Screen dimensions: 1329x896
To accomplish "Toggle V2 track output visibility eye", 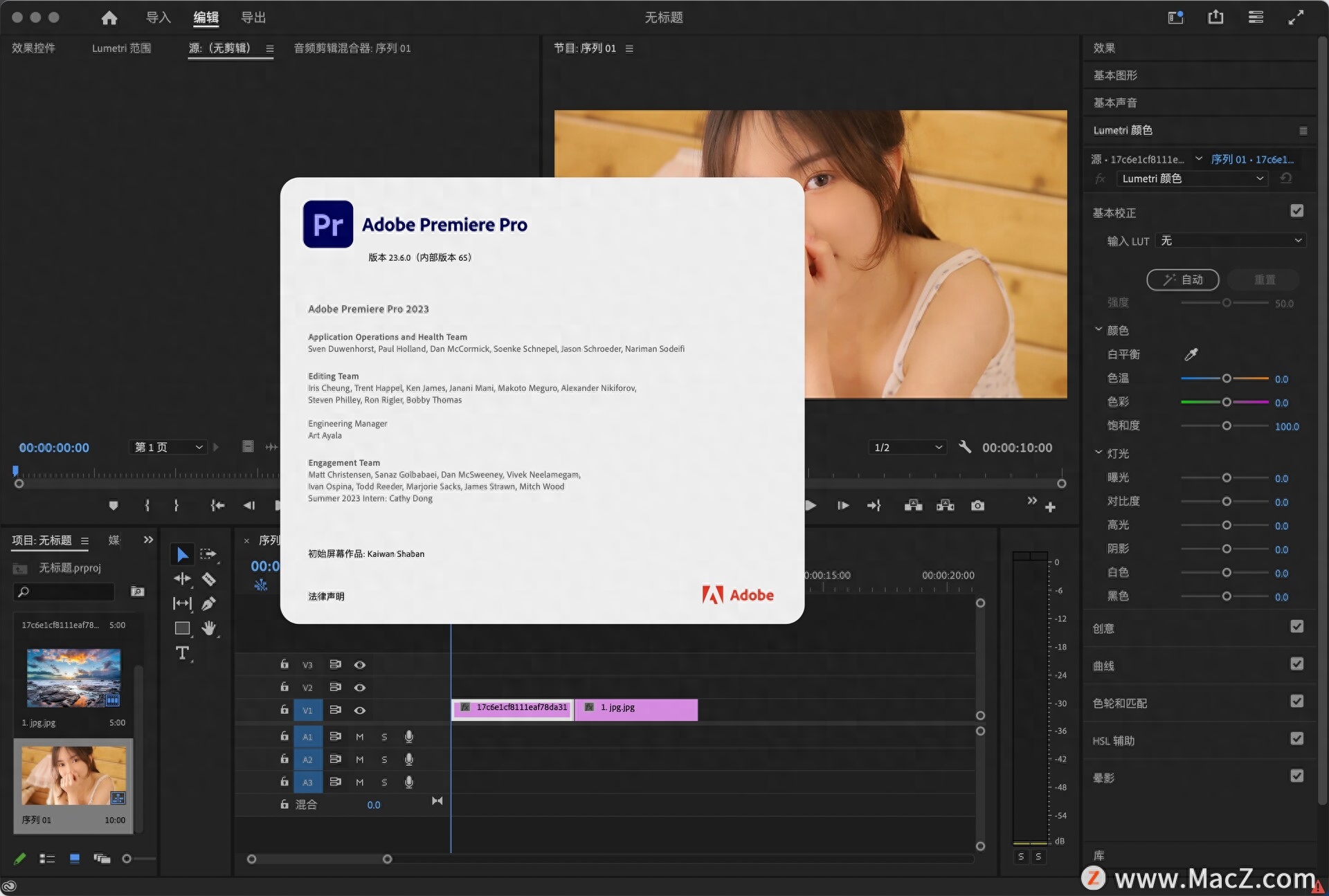I will pyautogui.click(x=360, y=687).
